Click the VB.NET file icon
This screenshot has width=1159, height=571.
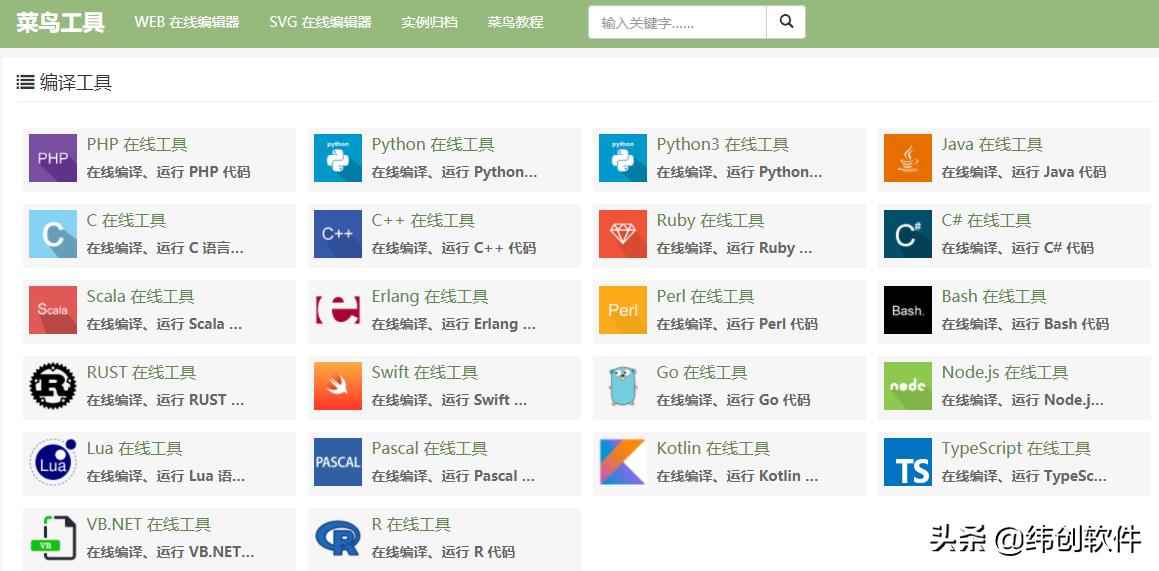coord(52,538)
